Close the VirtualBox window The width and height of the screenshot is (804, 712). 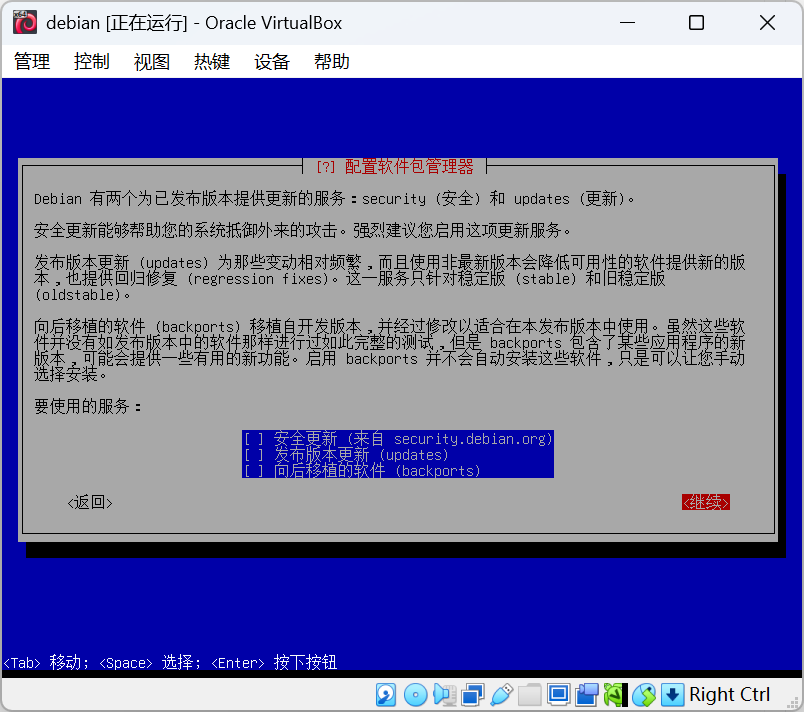pos(767,23)
